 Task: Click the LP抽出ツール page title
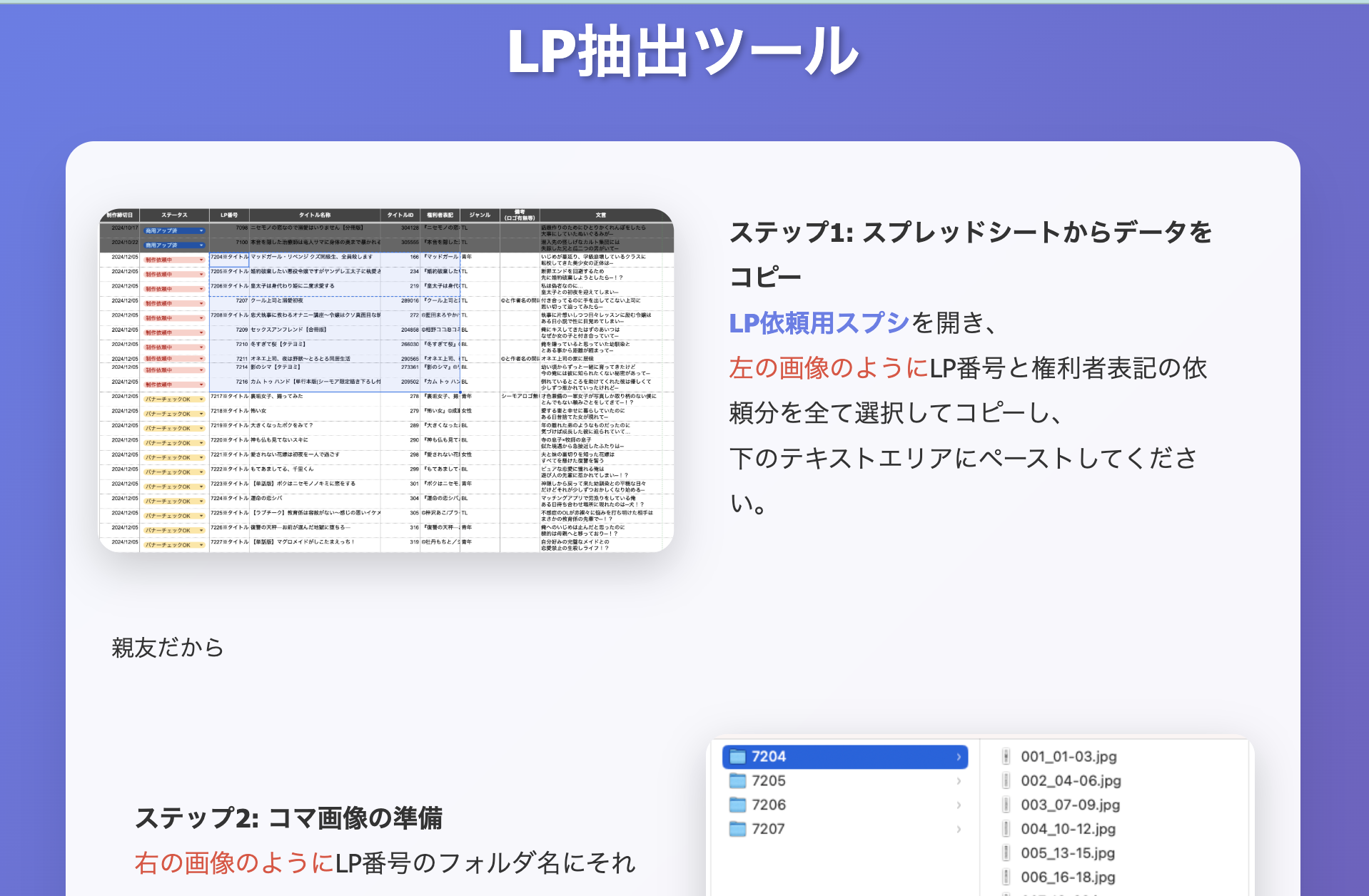[683, 51]
